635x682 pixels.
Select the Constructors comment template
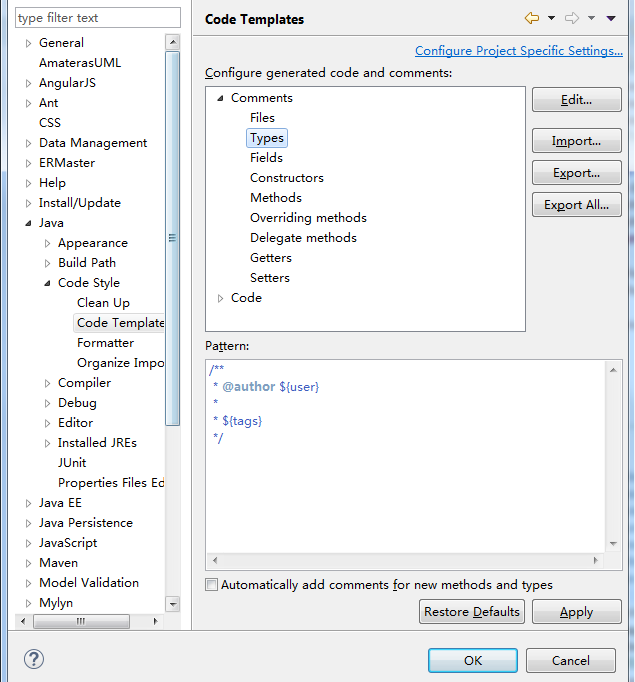click(287, 178)
